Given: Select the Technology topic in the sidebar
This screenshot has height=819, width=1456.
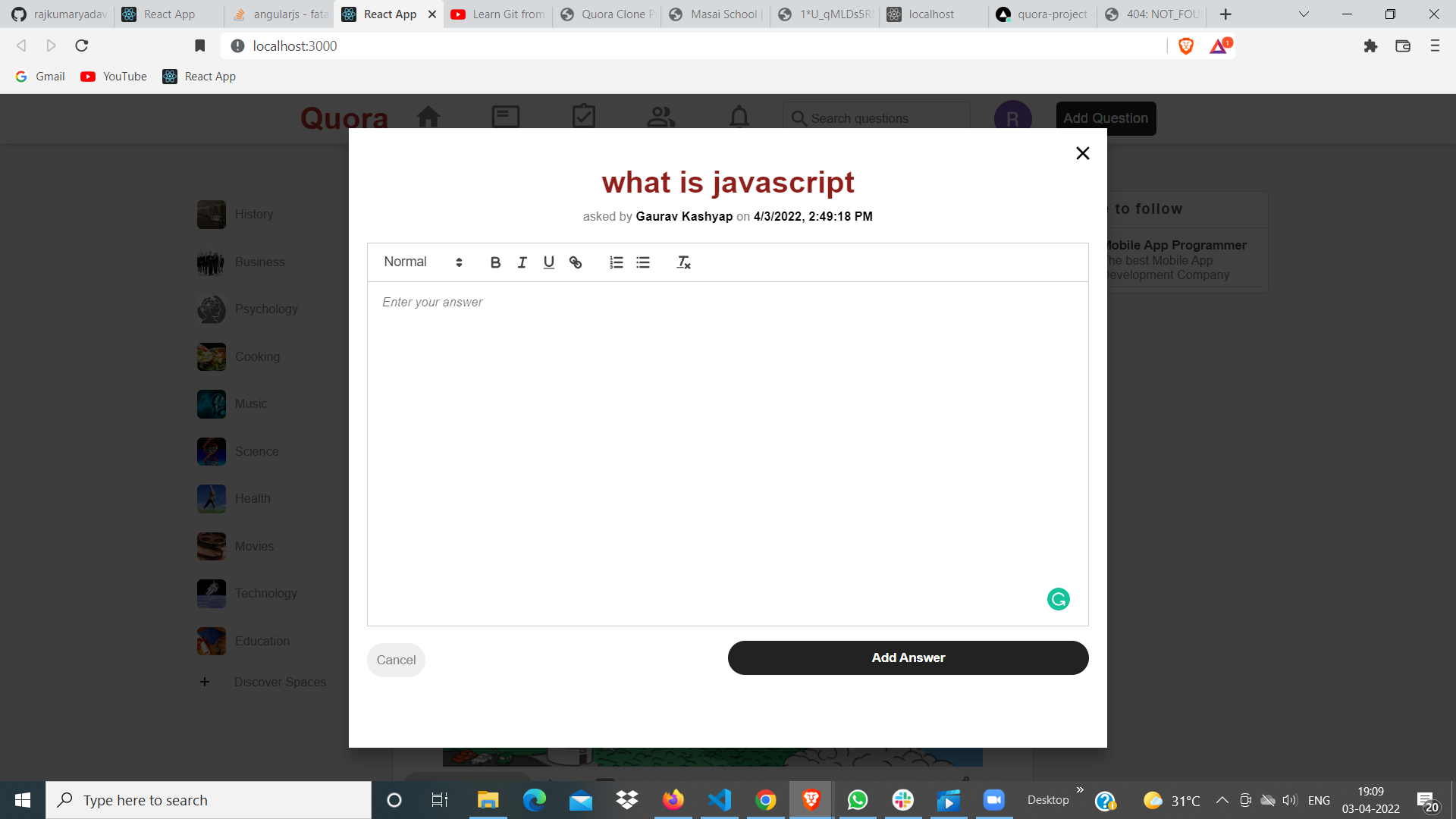Looking at the screenshot, I should click(265, 593).
